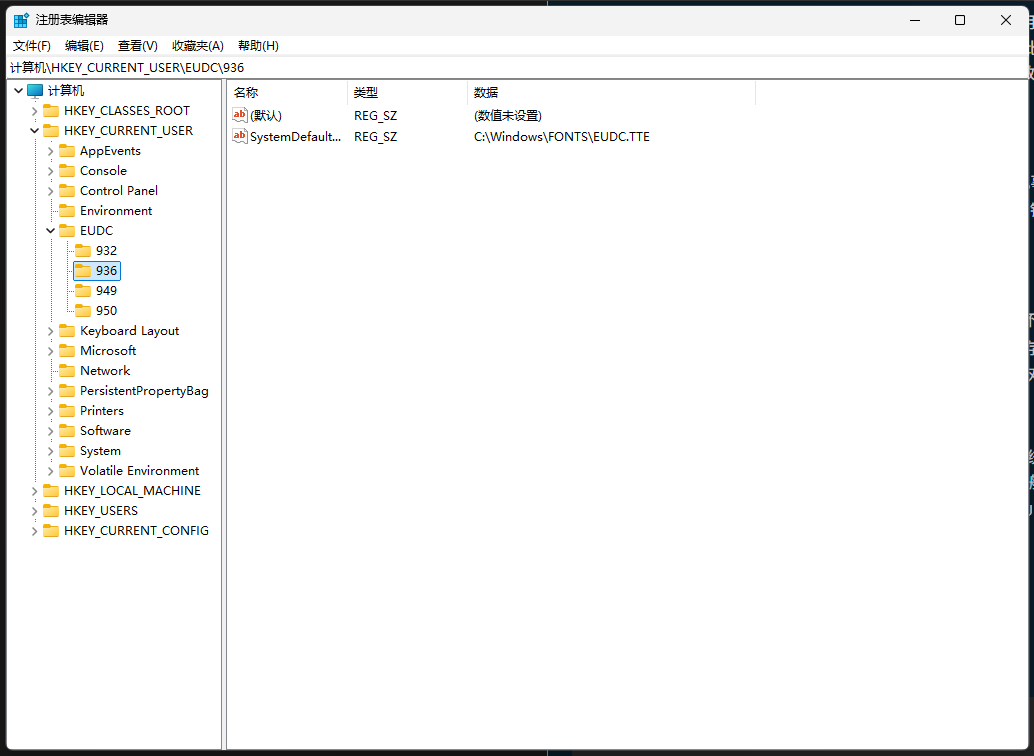This screenshot has width=1034, height=756.
Task: Select the HKEY_CURRENT_CONFIG label
Action: click(x=136, y=531)
